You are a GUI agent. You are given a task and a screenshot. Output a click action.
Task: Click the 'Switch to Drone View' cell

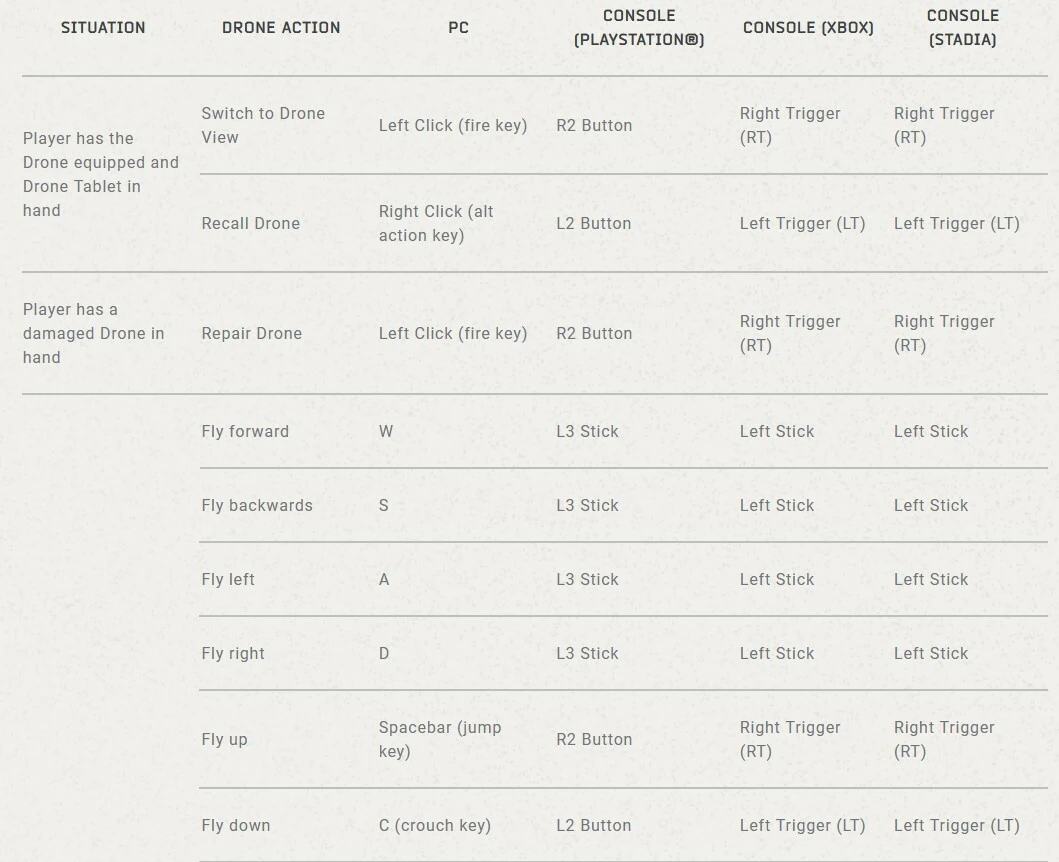pos(263,125)
